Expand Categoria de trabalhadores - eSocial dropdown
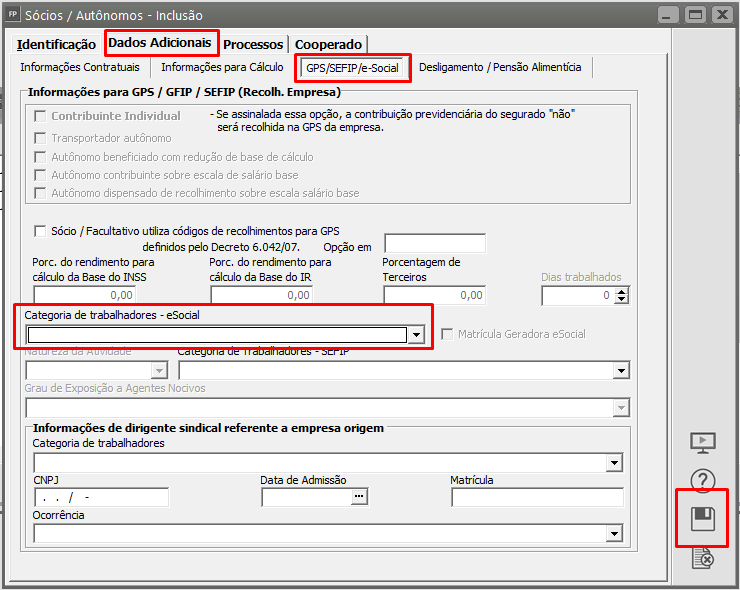The height and width of the screenshot is (590, 740). (416, 335)
